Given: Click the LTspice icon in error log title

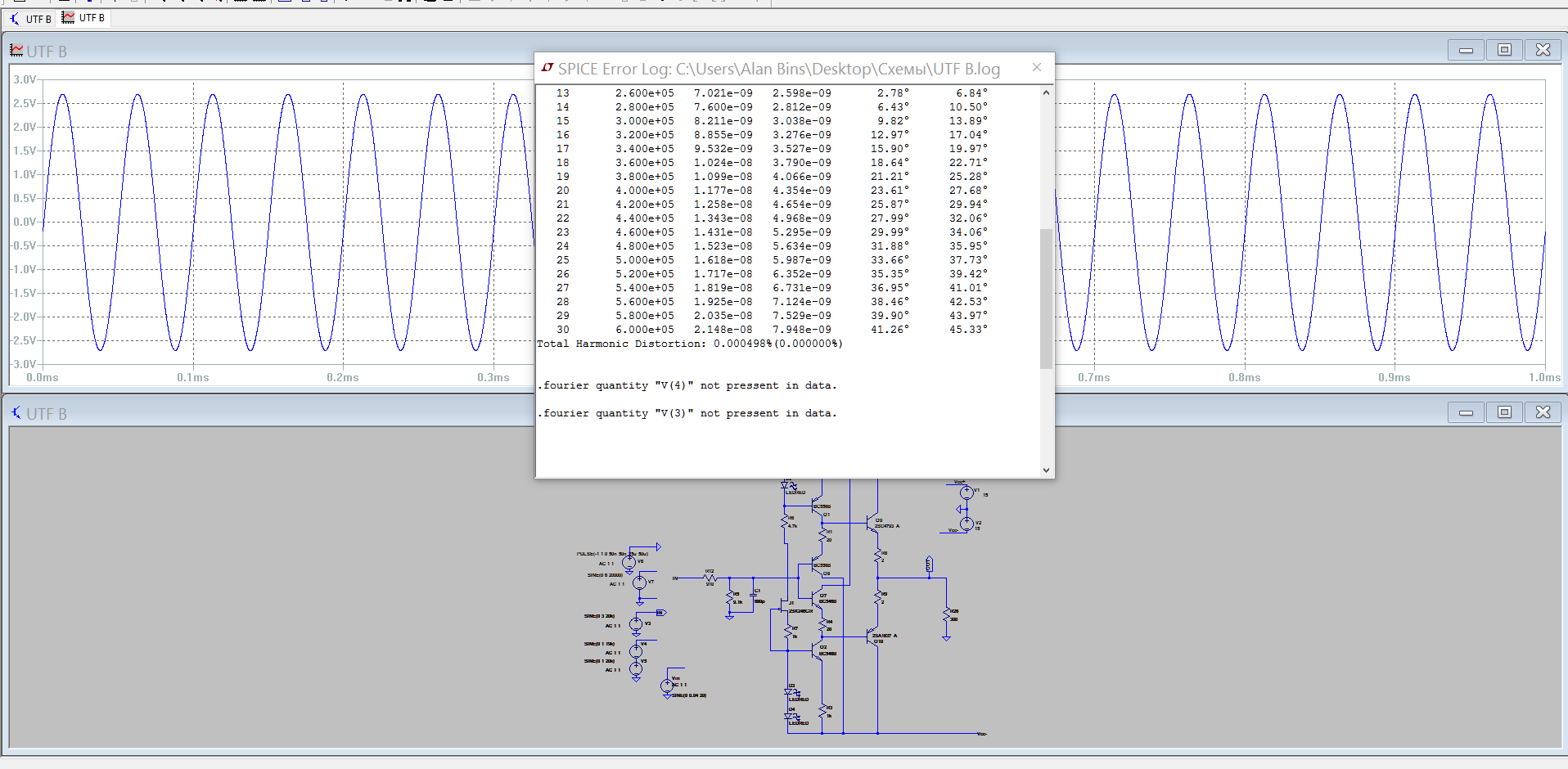Looking at the screenshot, I should tap(547, 68).
